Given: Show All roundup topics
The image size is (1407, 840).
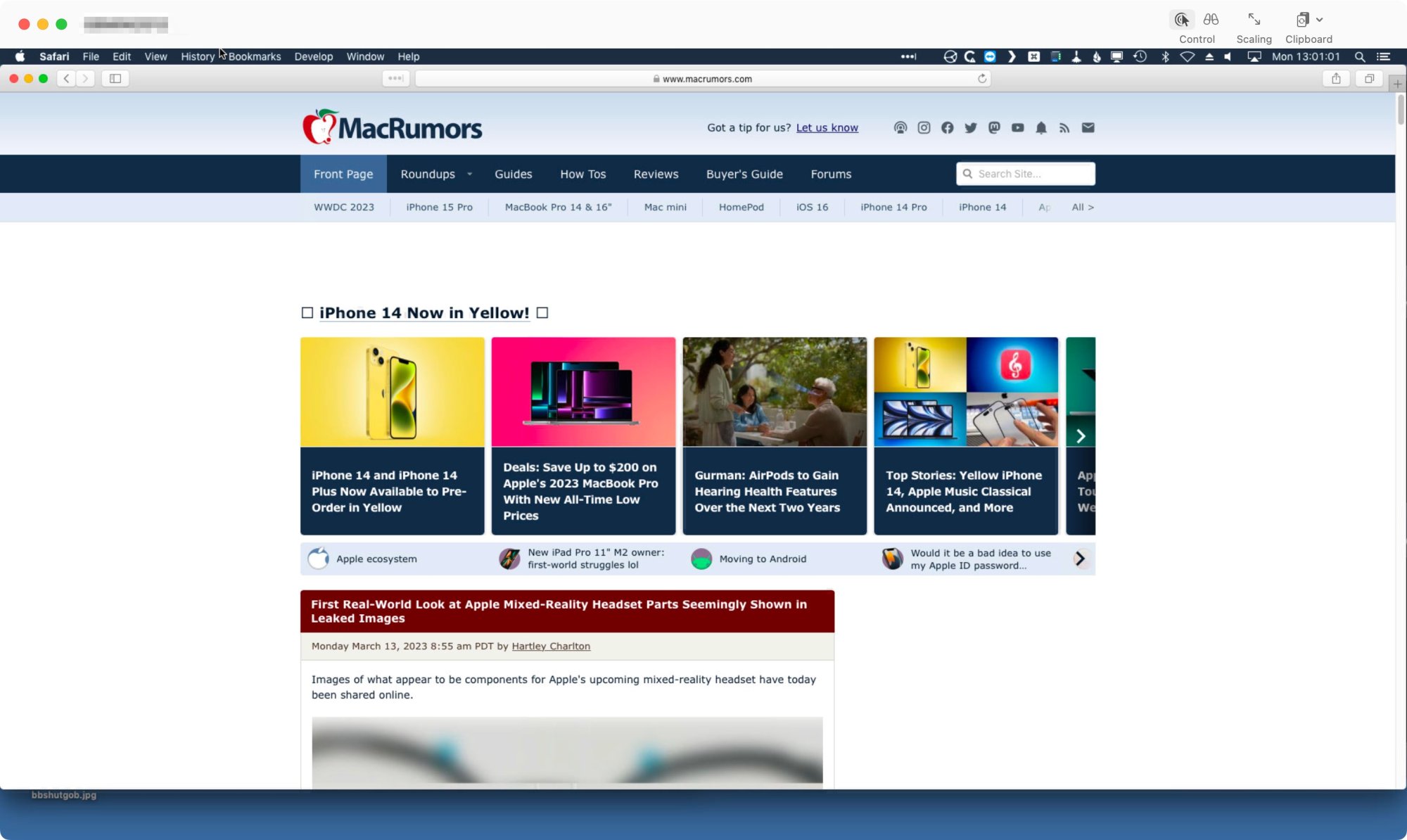Looking at the screenshot, I should [1083, 207].
